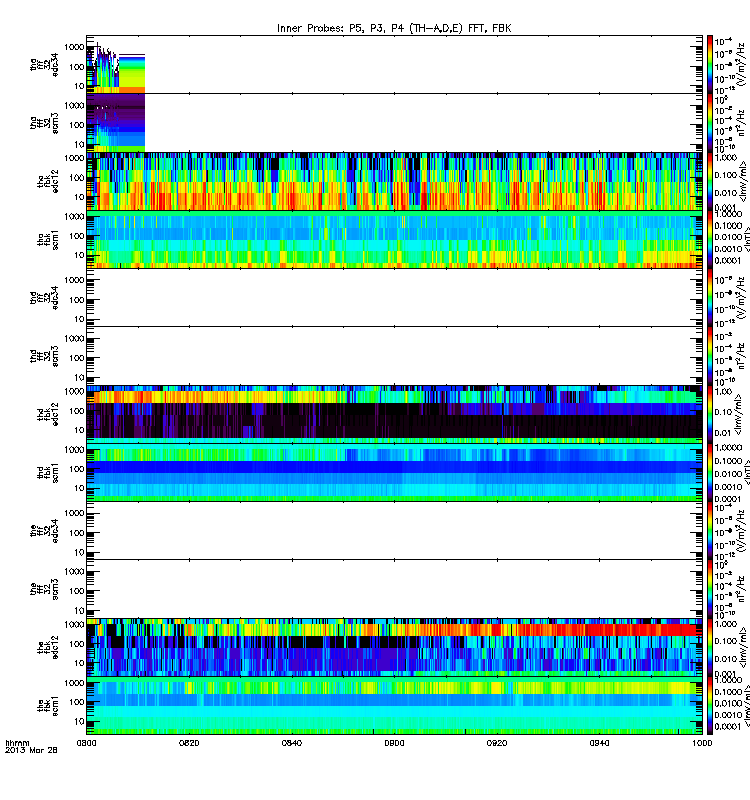Click the nT²/Hz unit label of the fff scm3
The height and width of the screenshot is (800, 750).
pyautogui.click(x=742, y=589)
